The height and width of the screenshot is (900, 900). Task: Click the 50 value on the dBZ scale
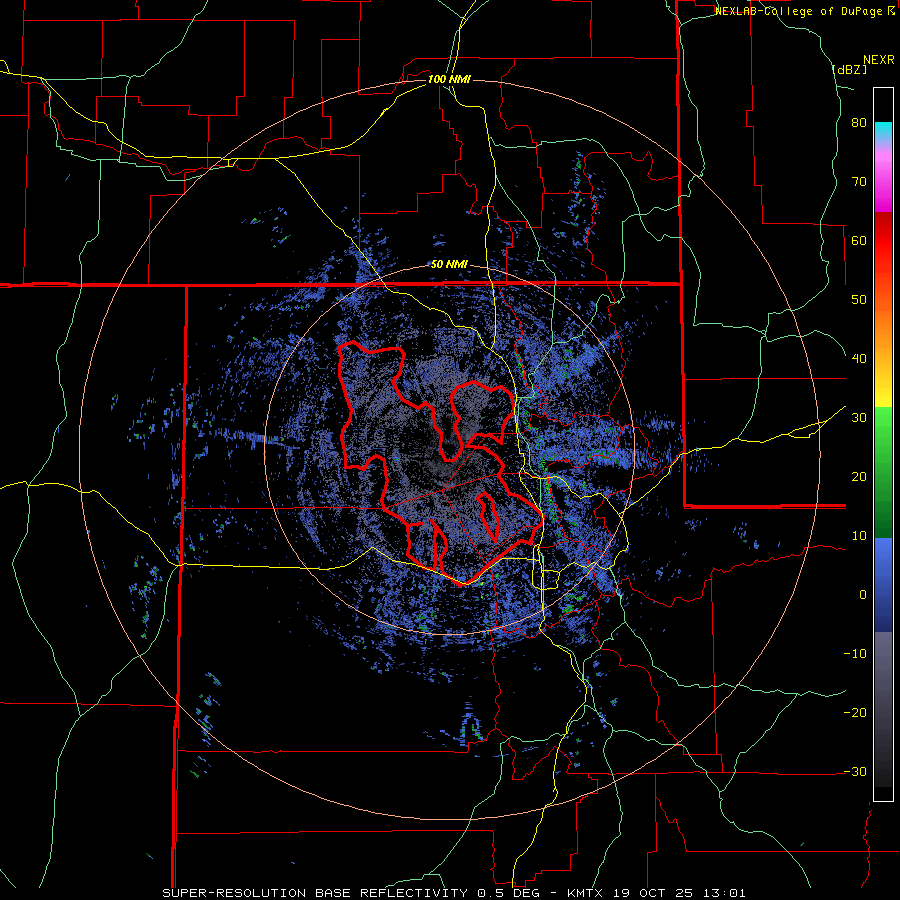(859, 300)
